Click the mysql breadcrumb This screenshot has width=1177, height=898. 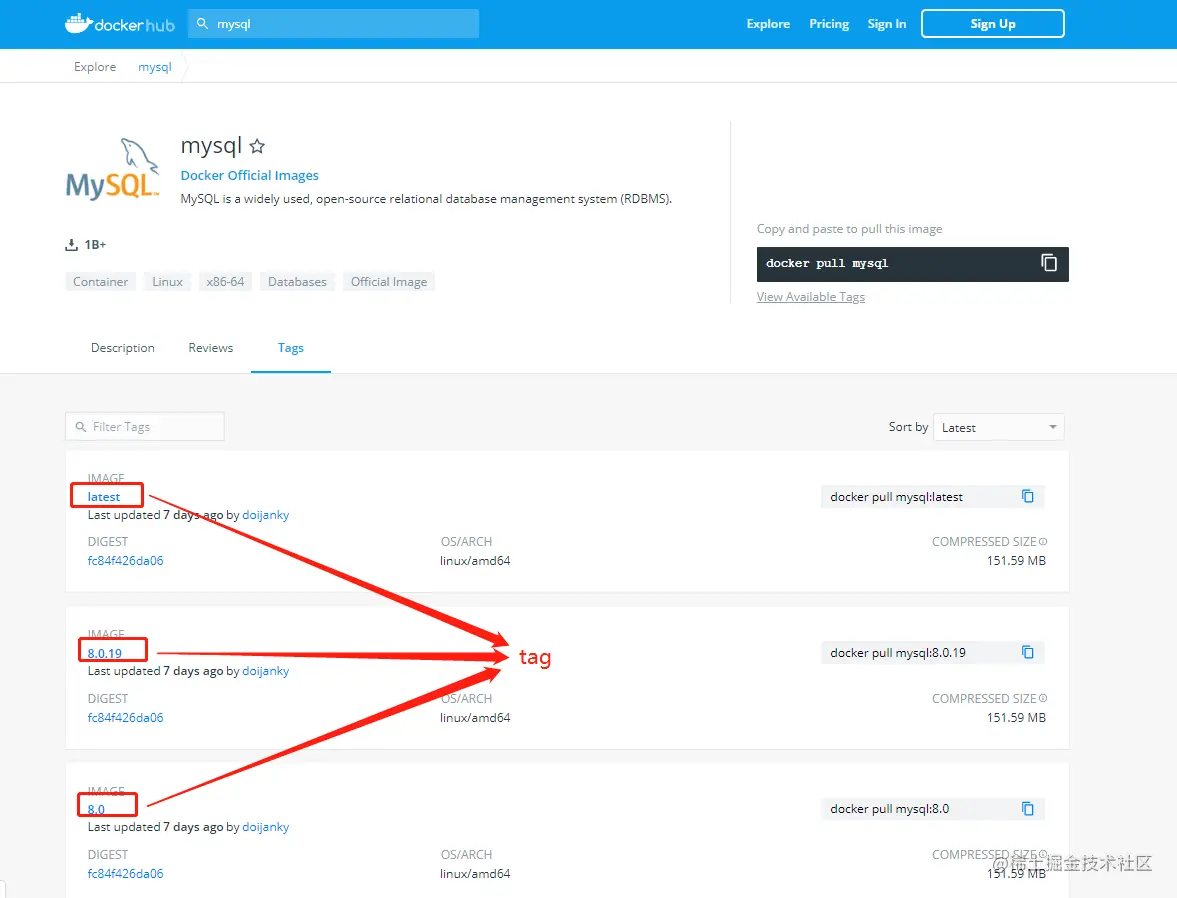pos(155,67)
